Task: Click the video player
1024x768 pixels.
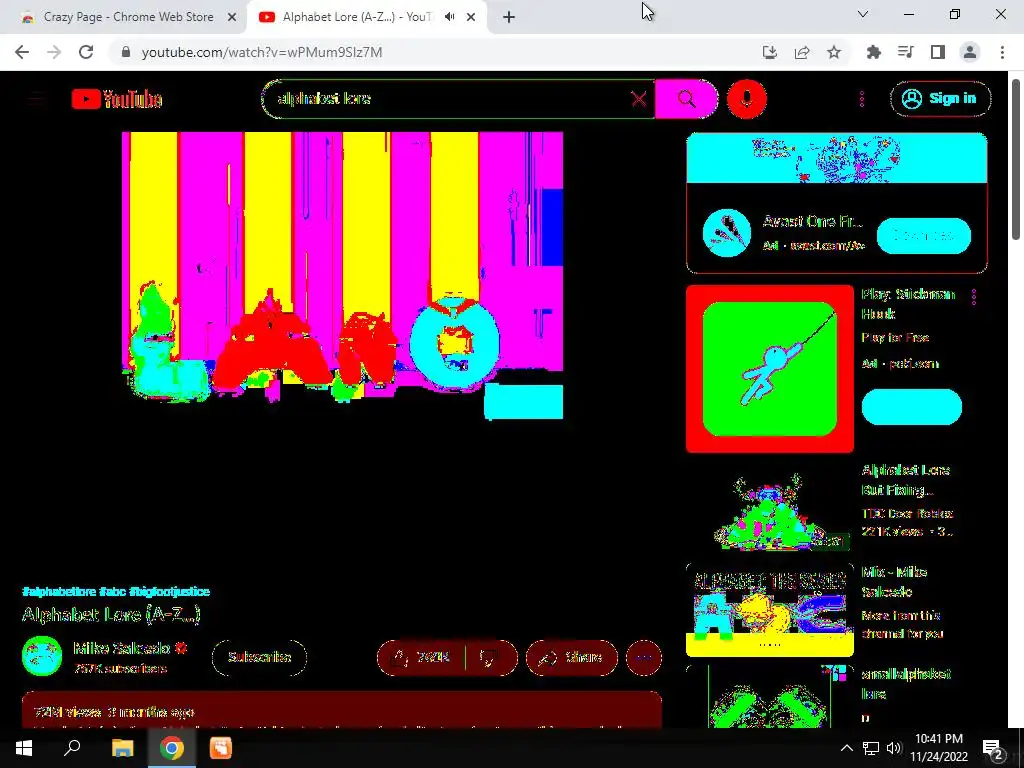Action: coord(342,275)
